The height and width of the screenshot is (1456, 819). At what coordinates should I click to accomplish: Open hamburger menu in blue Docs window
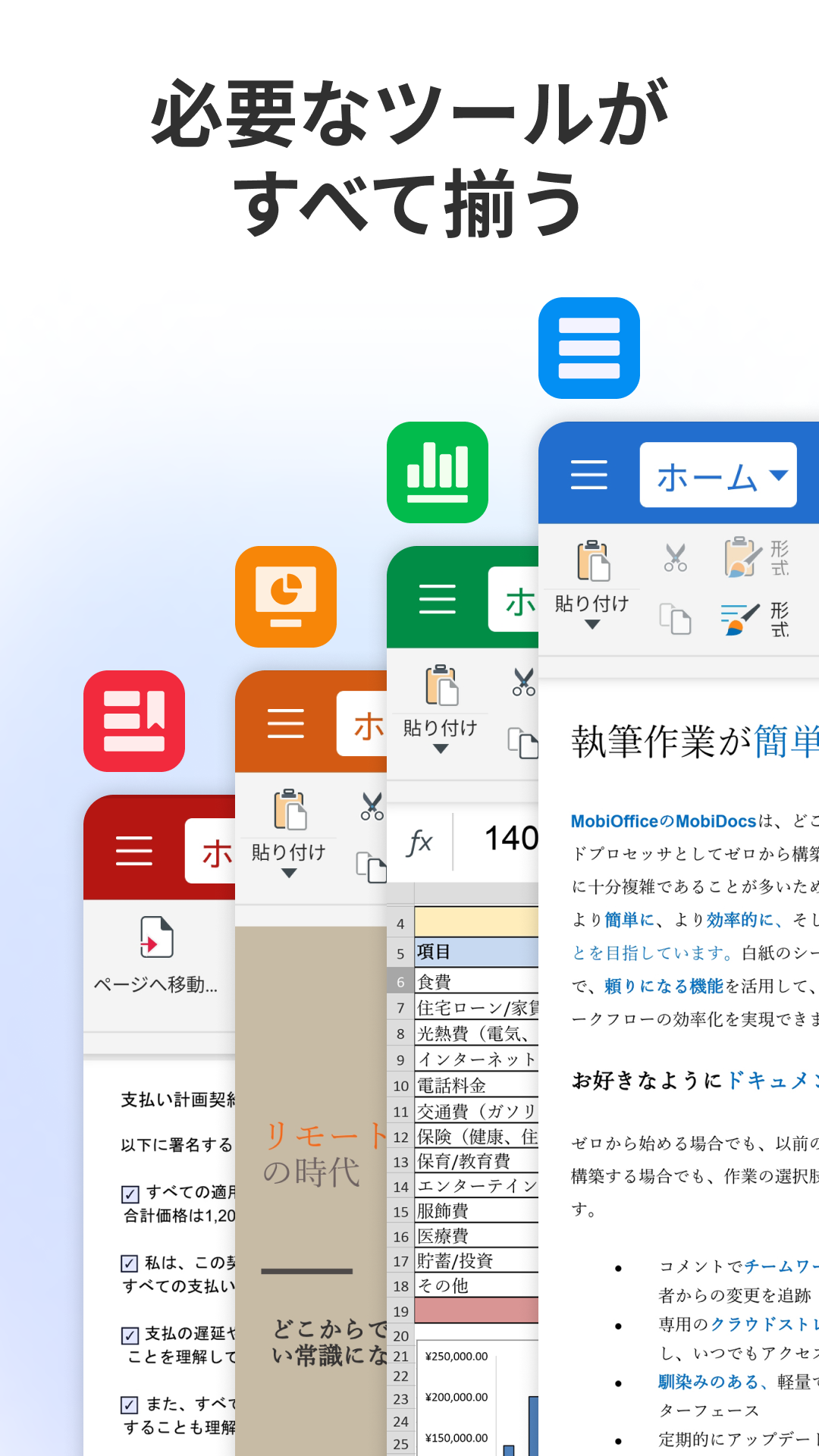(x=589, y=475)
